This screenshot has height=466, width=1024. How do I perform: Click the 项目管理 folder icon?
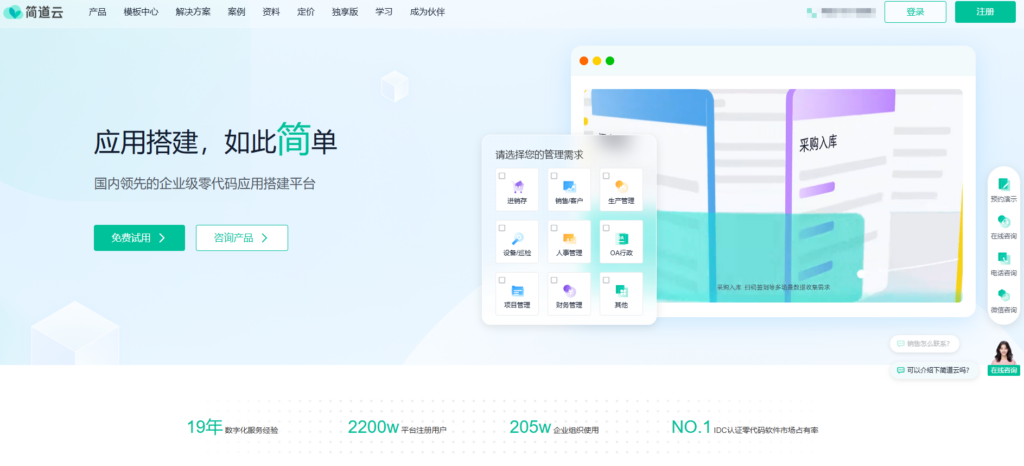click(518, 290)
